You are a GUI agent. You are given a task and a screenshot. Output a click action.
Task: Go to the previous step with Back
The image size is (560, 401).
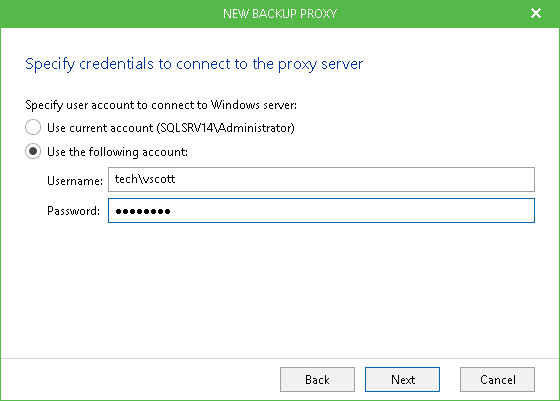click(317, 379)
